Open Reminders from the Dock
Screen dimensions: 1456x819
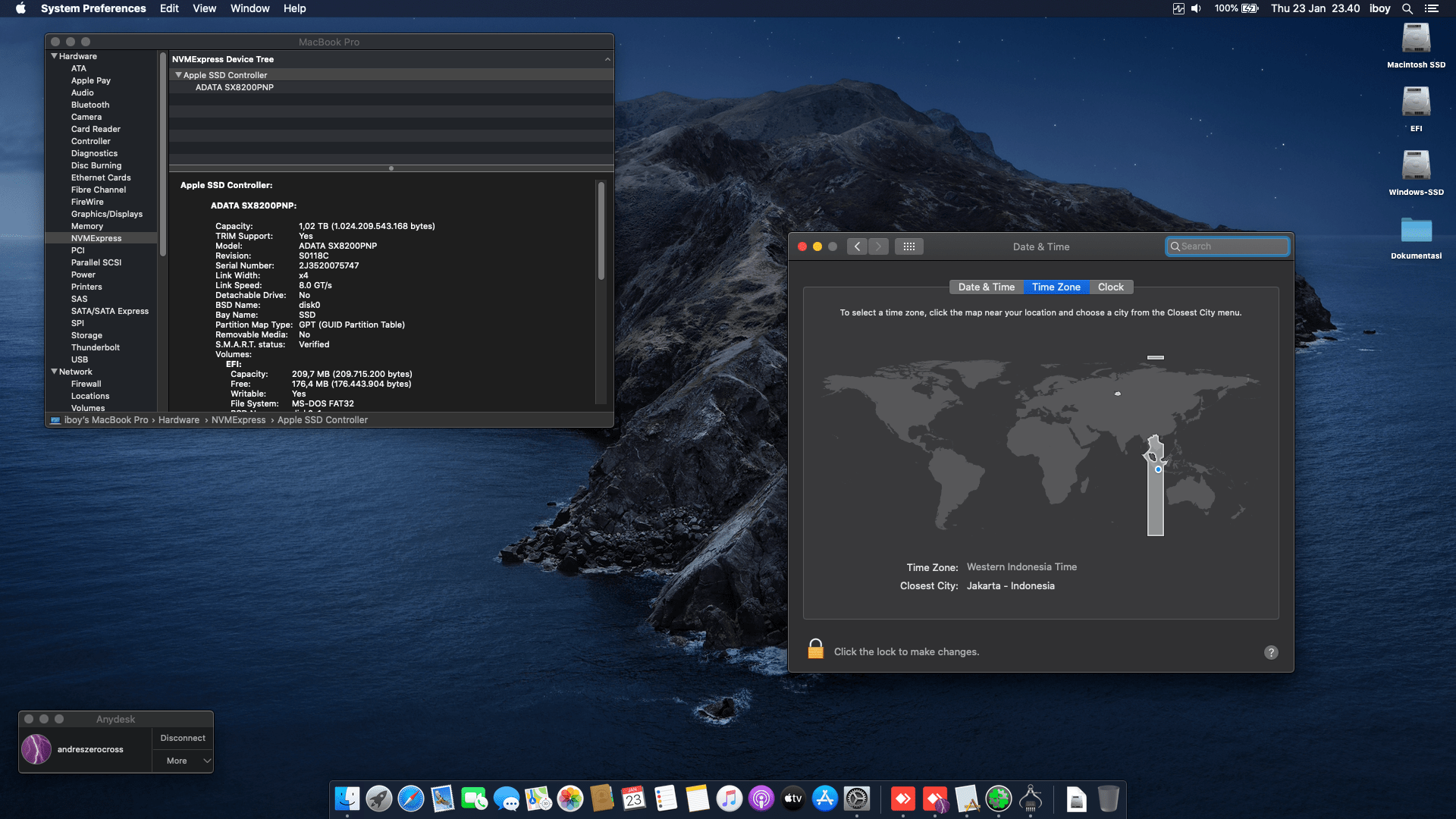coord(666,799)
